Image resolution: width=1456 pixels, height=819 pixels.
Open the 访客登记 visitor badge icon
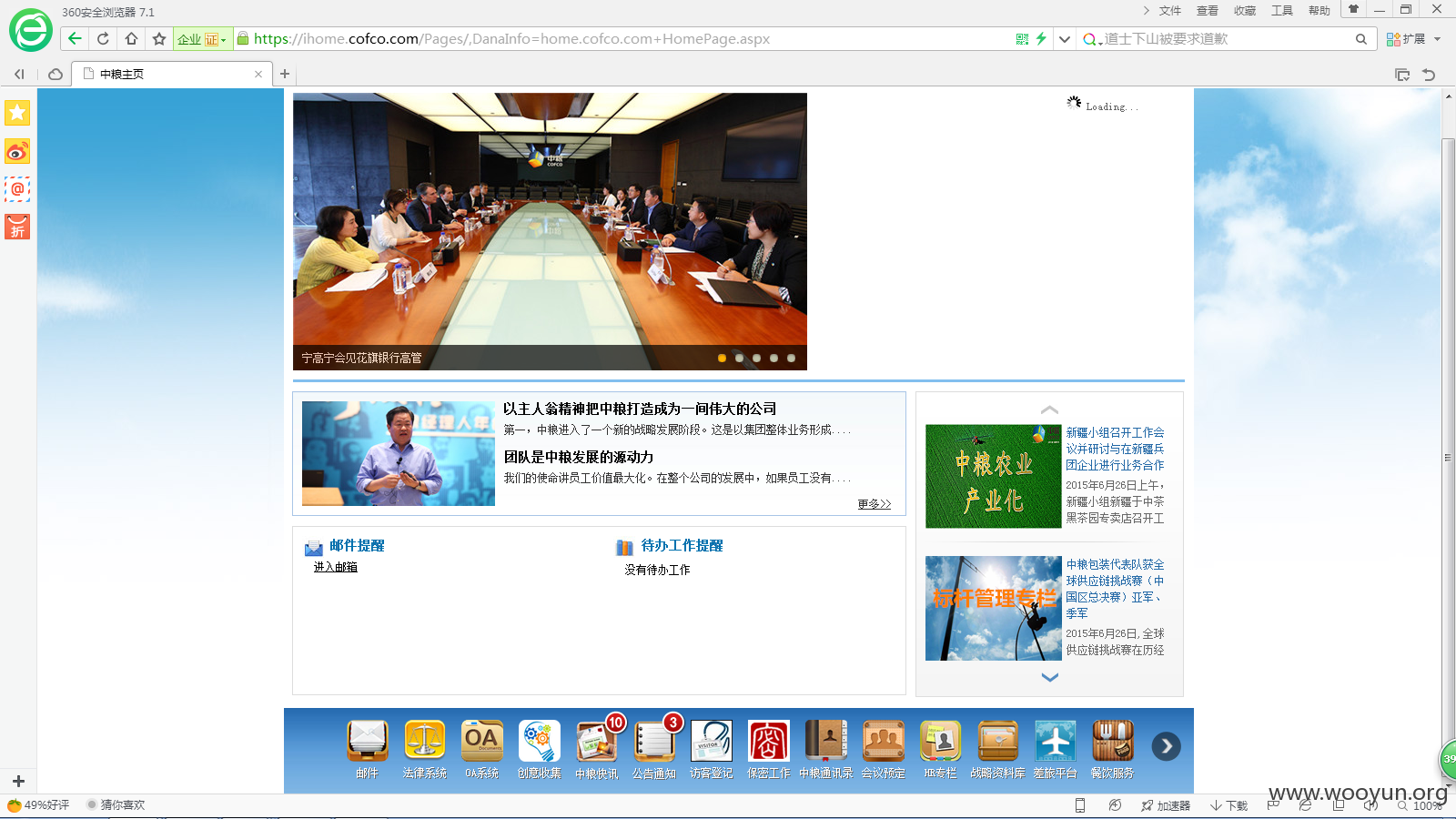712,741
